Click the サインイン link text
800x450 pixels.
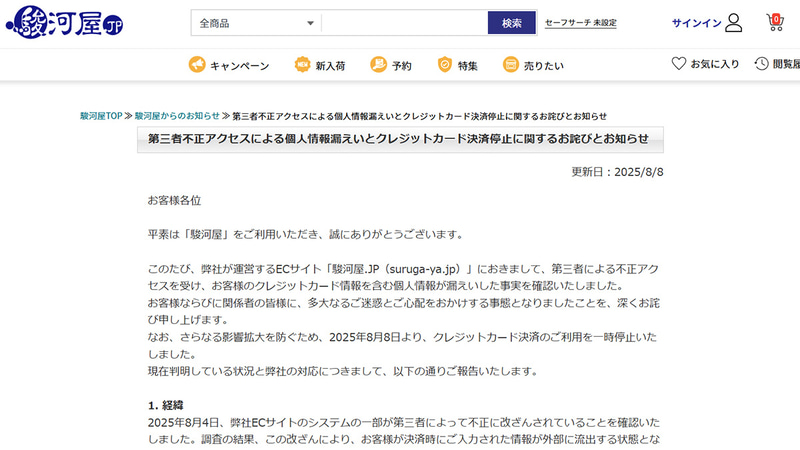click(x=696, y=23)
